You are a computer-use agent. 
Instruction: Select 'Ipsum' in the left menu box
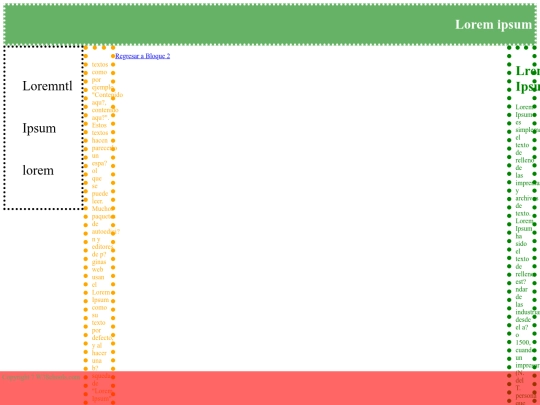39,128
